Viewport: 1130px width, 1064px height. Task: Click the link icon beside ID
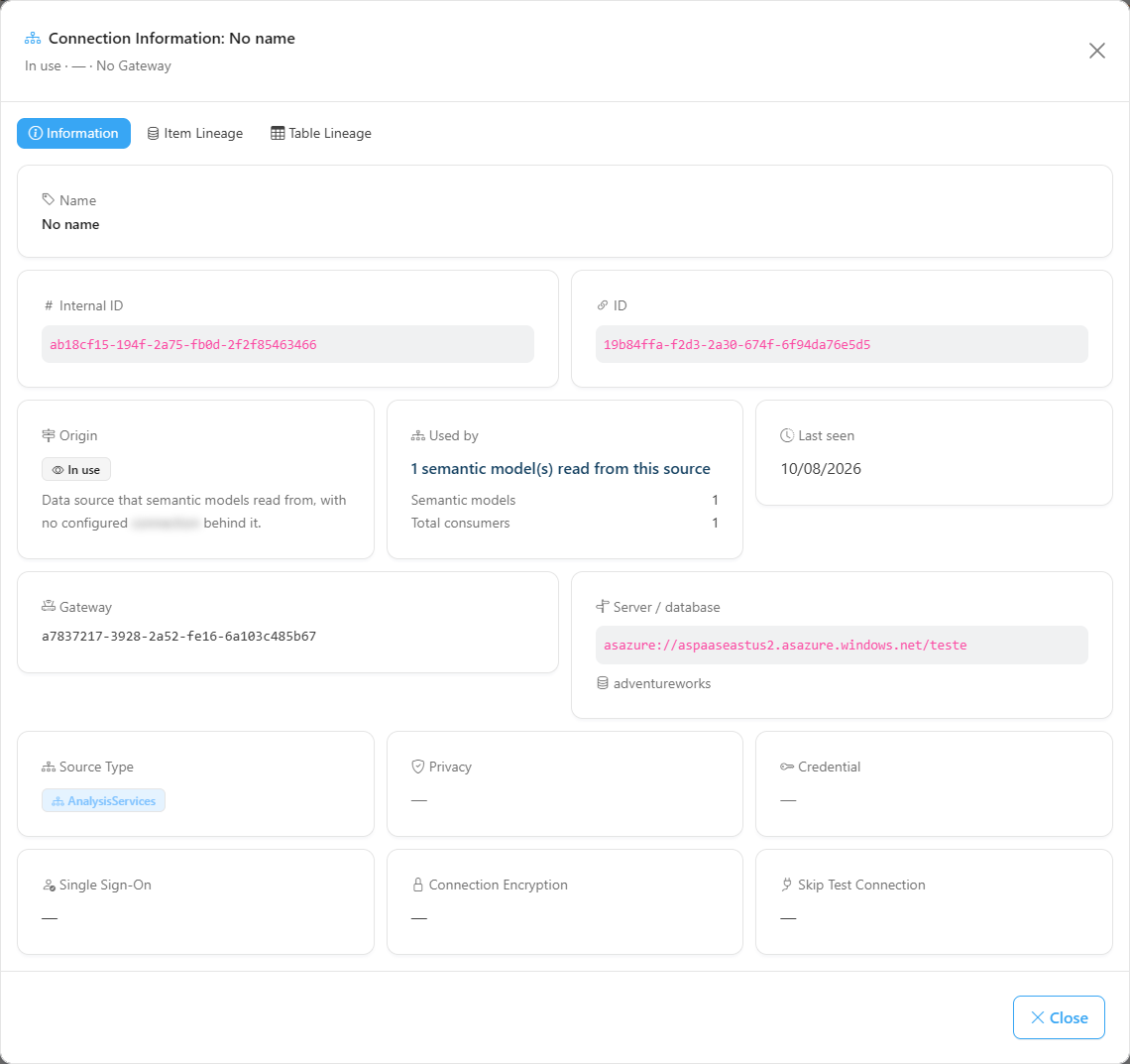pos(603,305)
